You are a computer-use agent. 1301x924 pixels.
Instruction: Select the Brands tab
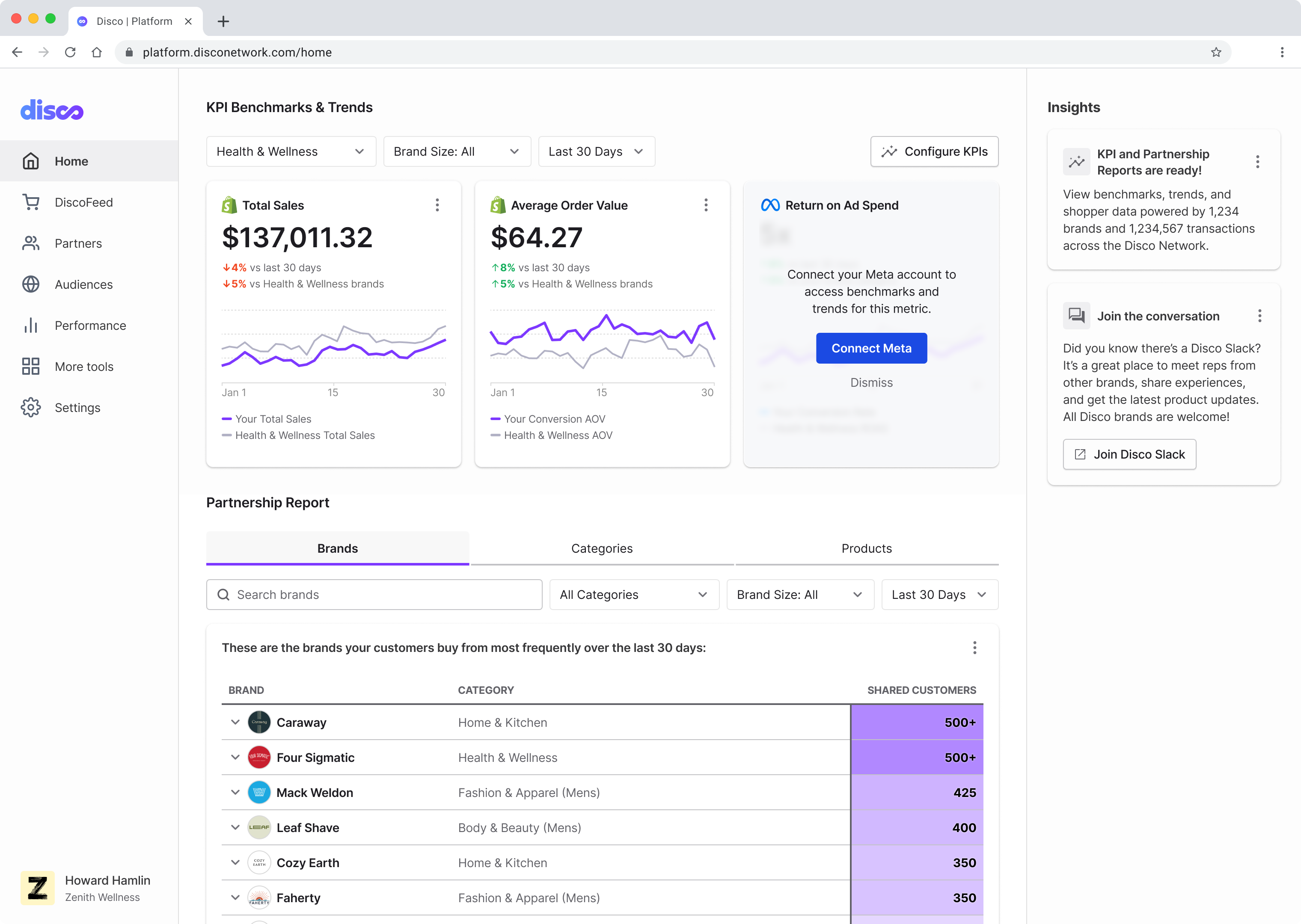338,548
